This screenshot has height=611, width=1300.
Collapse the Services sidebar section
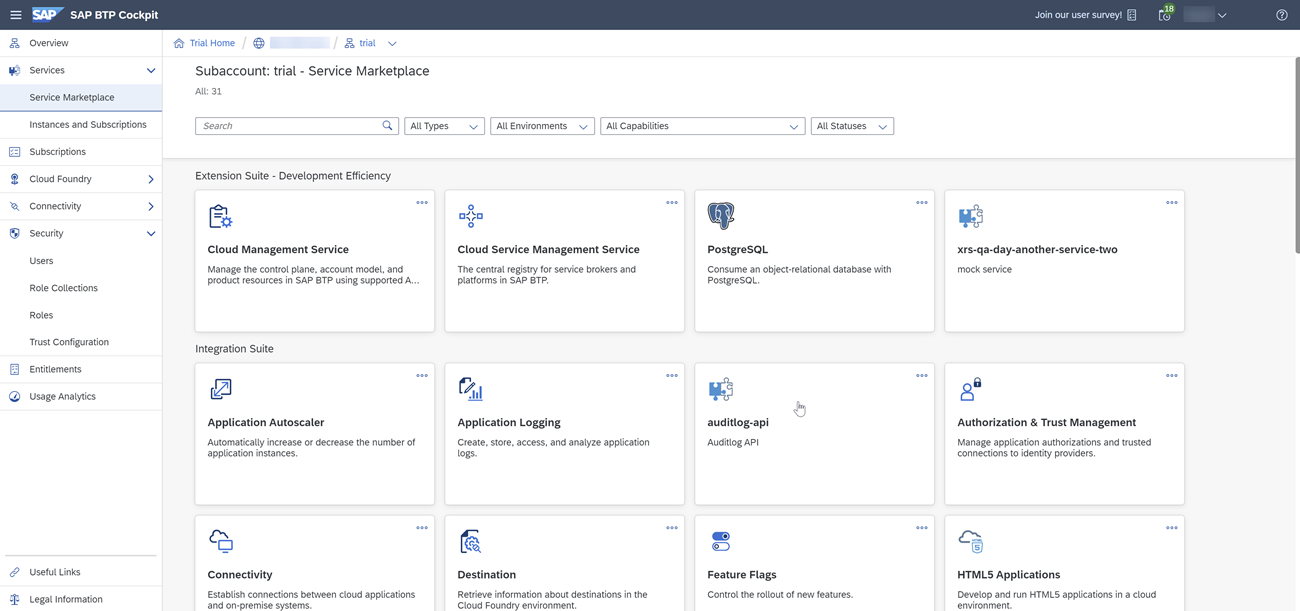pyautogui.click(x=151, y=71)
